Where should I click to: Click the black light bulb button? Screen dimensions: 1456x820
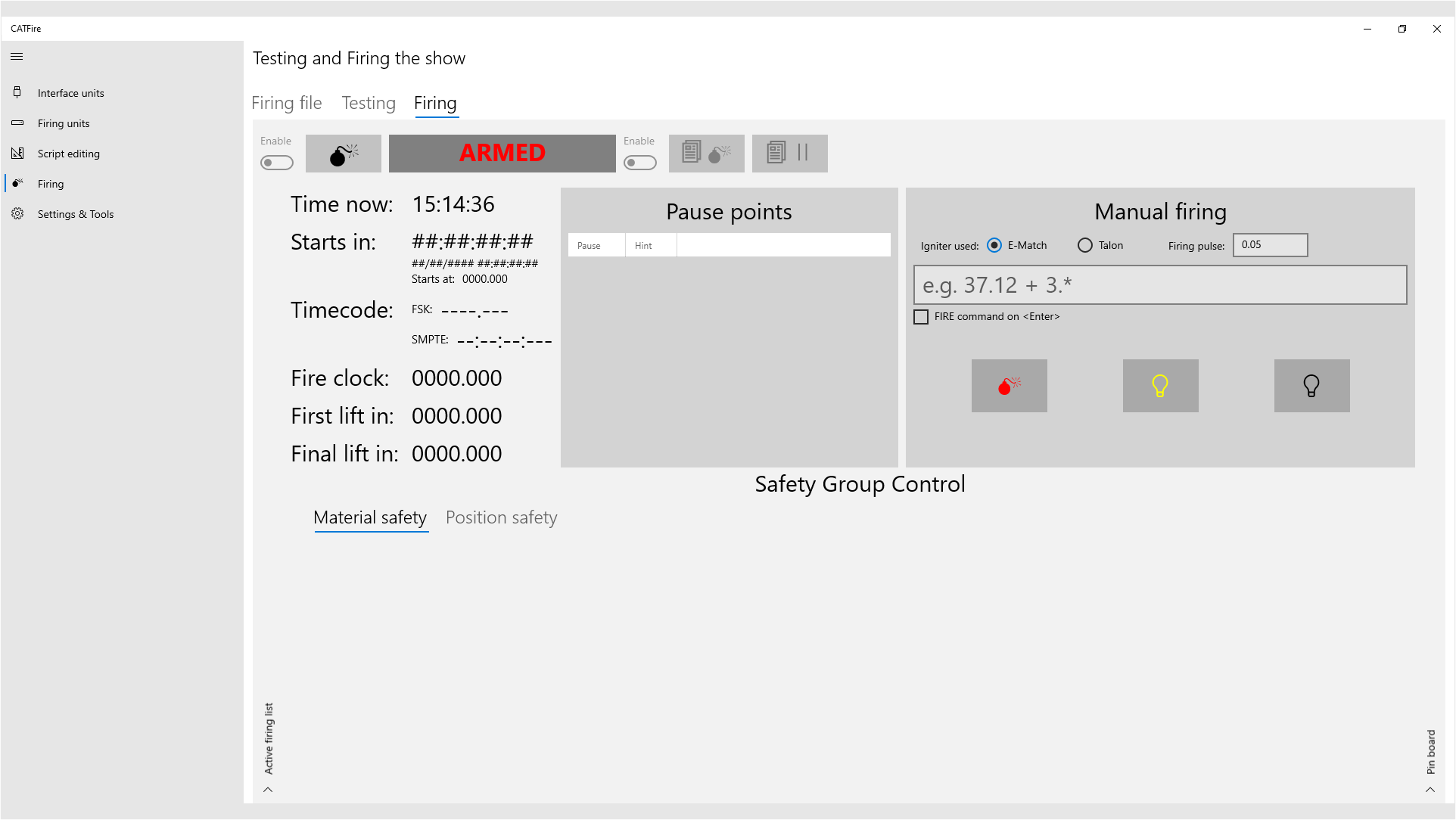pos(1311,386)
